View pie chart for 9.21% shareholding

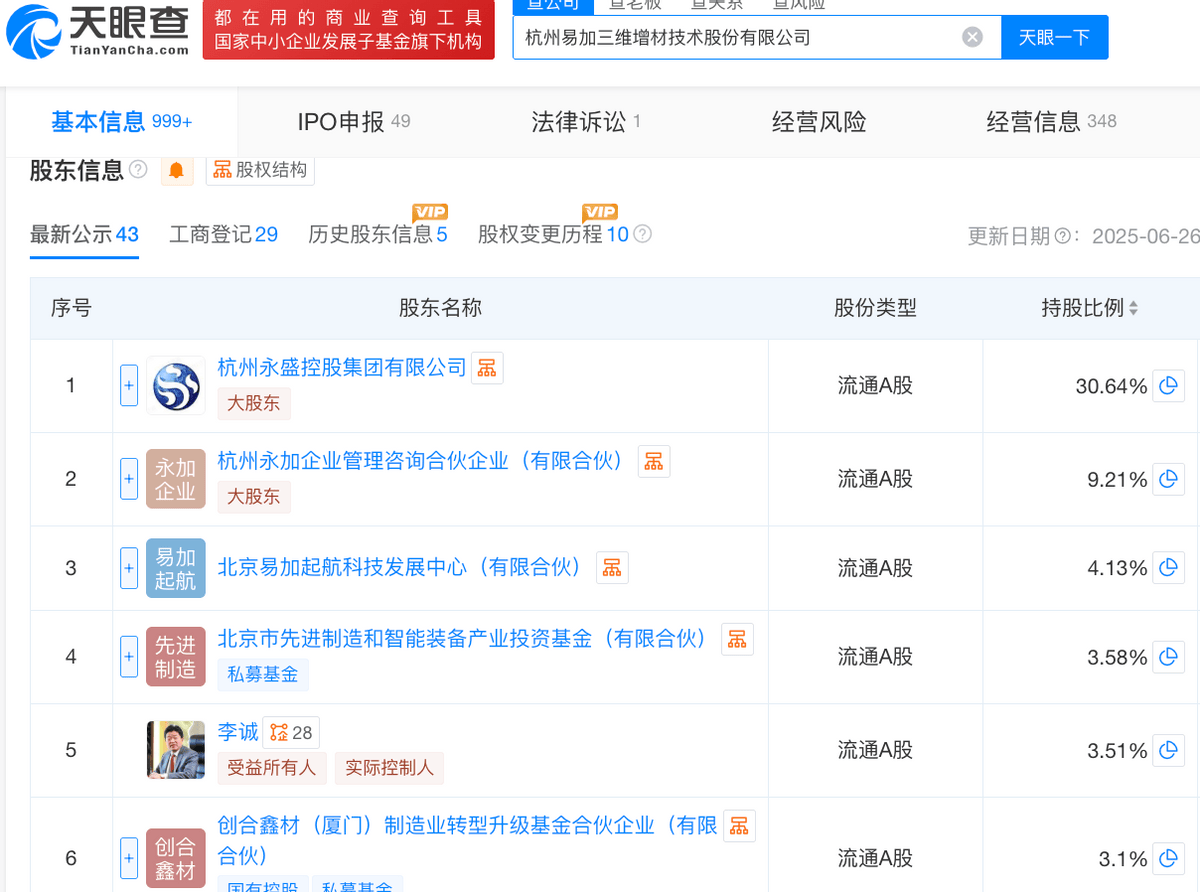click(x=1168, y=480)
